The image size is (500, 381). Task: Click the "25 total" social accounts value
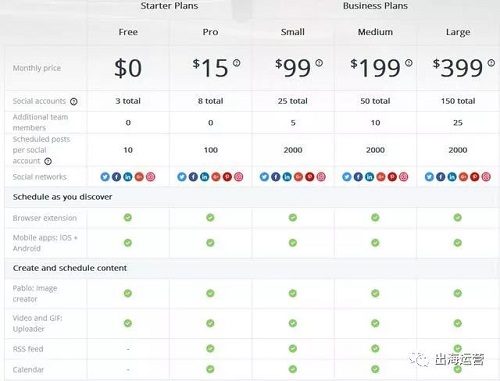click(293, 101)
